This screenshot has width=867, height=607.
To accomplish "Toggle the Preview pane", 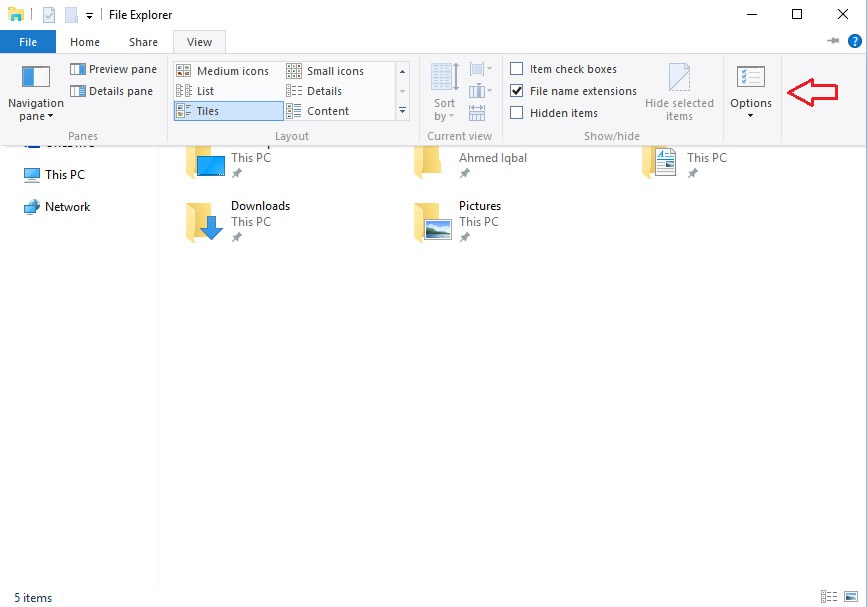I will point(113,69).
